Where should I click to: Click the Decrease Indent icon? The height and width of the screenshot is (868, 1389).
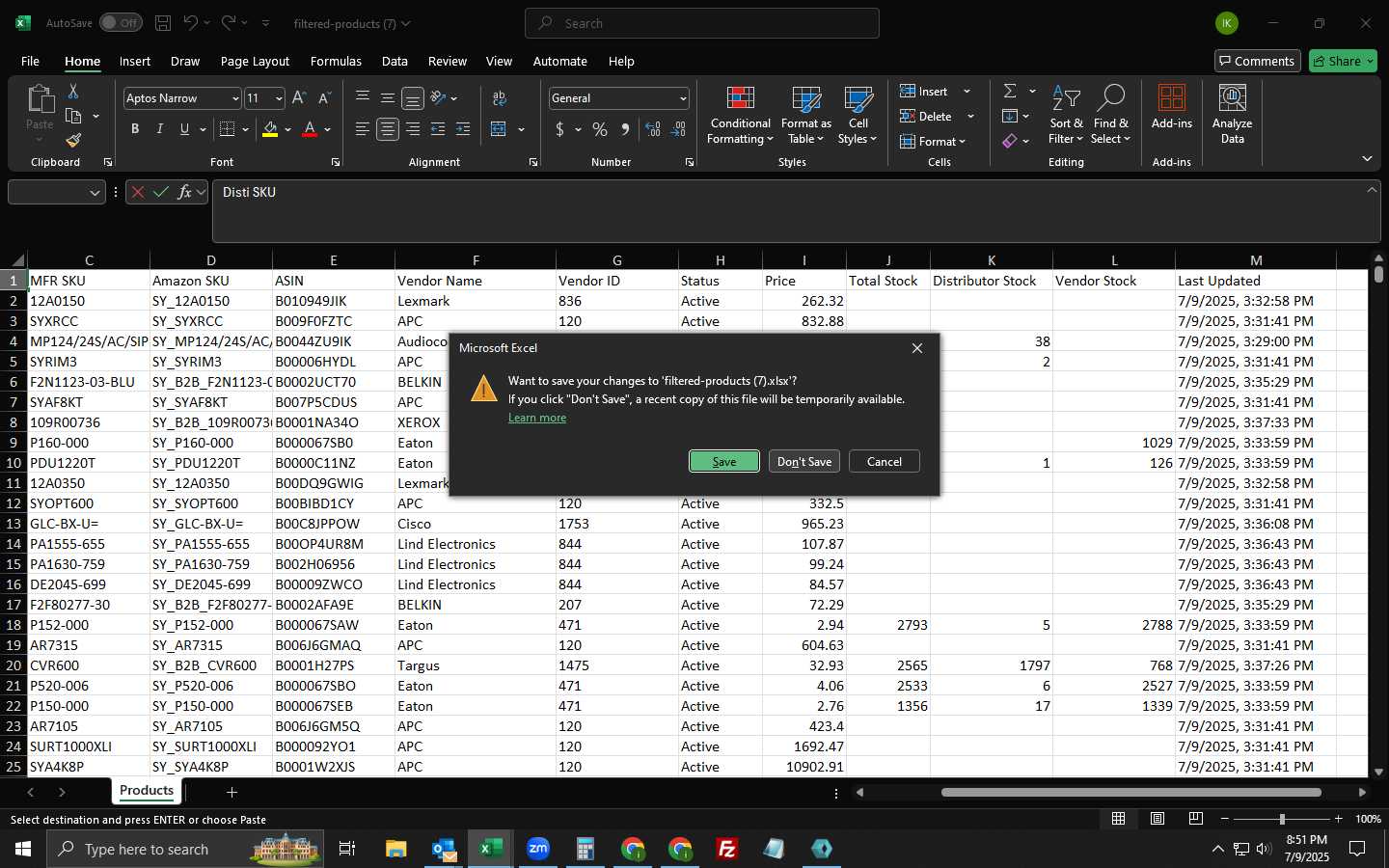[438, 129]
